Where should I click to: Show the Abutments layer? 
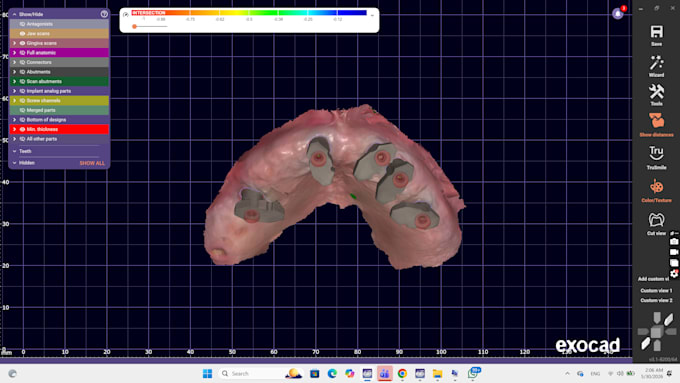22,72
